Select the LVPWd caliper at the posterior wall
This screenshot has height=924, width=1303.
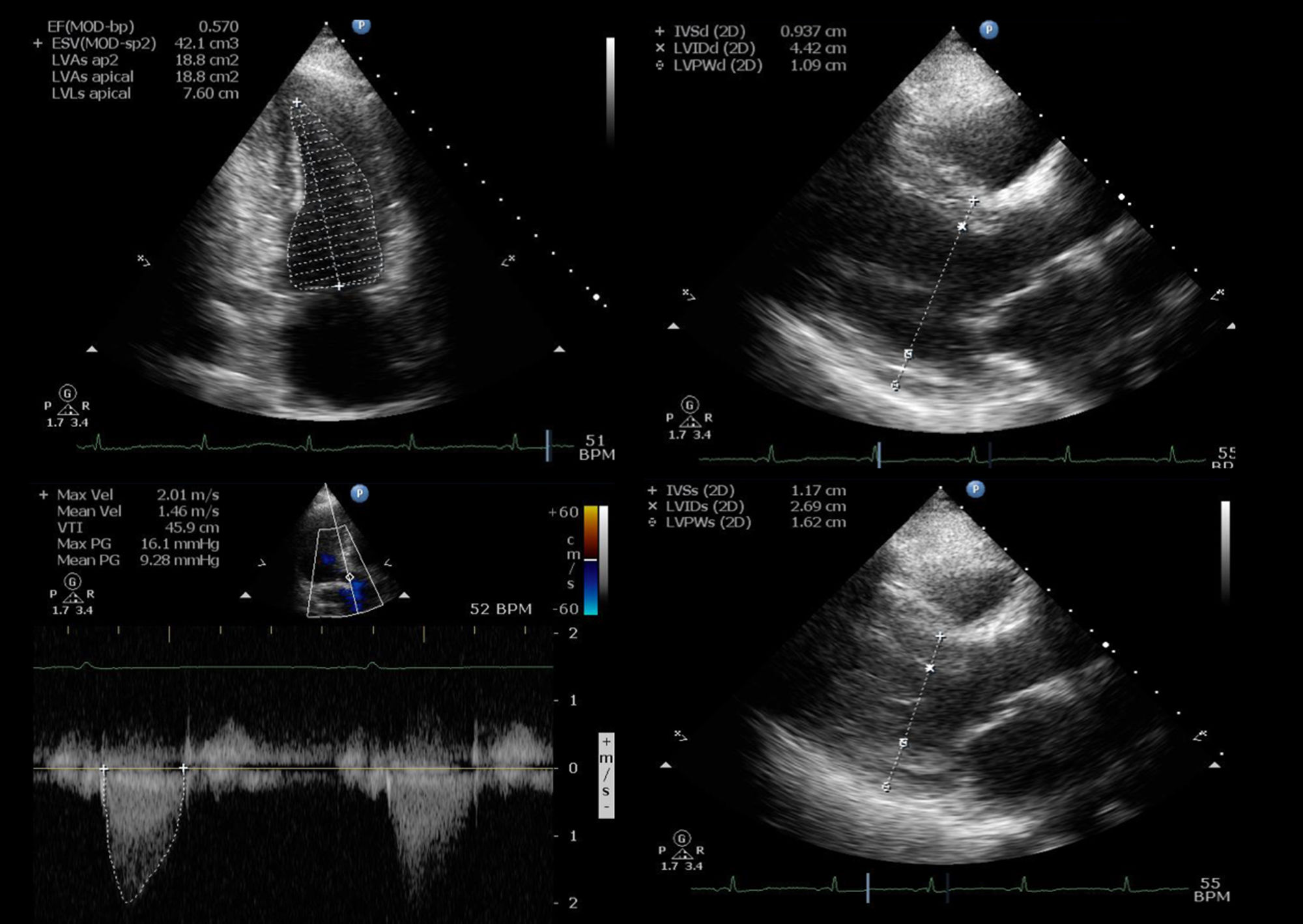[895, 386]
